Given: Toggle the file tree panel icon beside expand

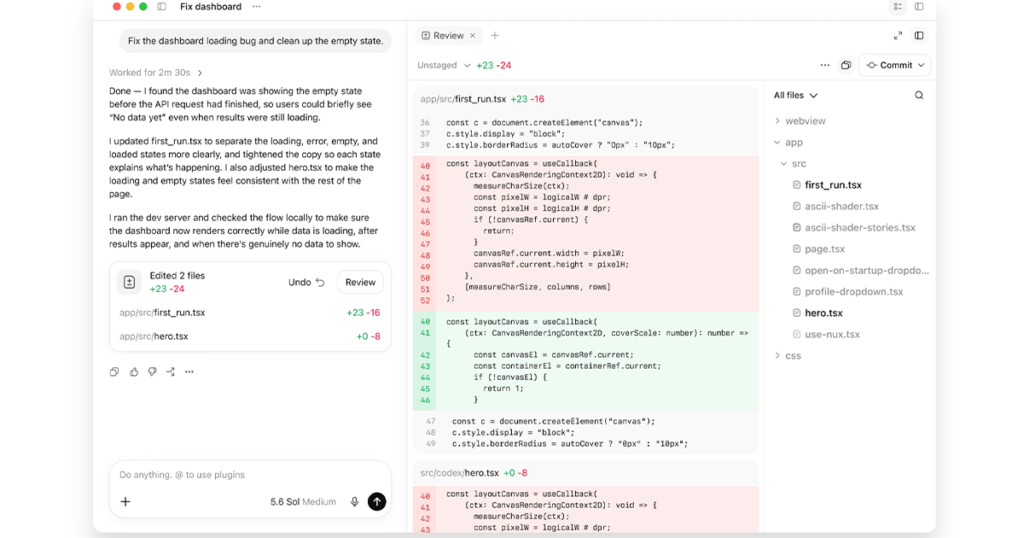Looking at the screenshot, I should [x=919, y=36].
